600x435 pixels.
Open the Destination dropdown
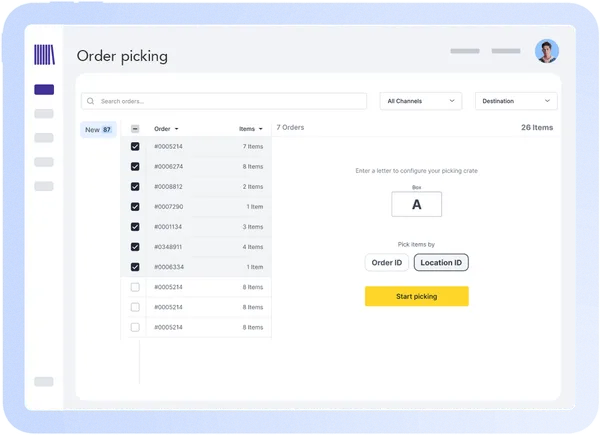(516, 101)
